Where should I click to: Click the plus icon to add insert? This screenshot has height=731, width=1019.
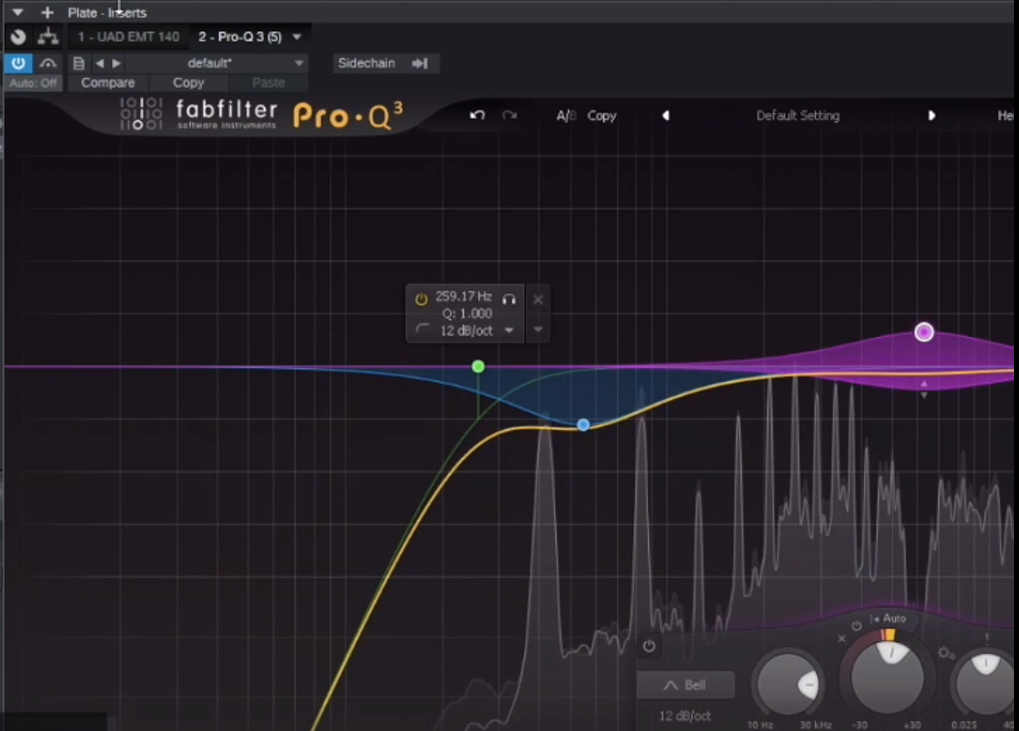tap(47, 12)
